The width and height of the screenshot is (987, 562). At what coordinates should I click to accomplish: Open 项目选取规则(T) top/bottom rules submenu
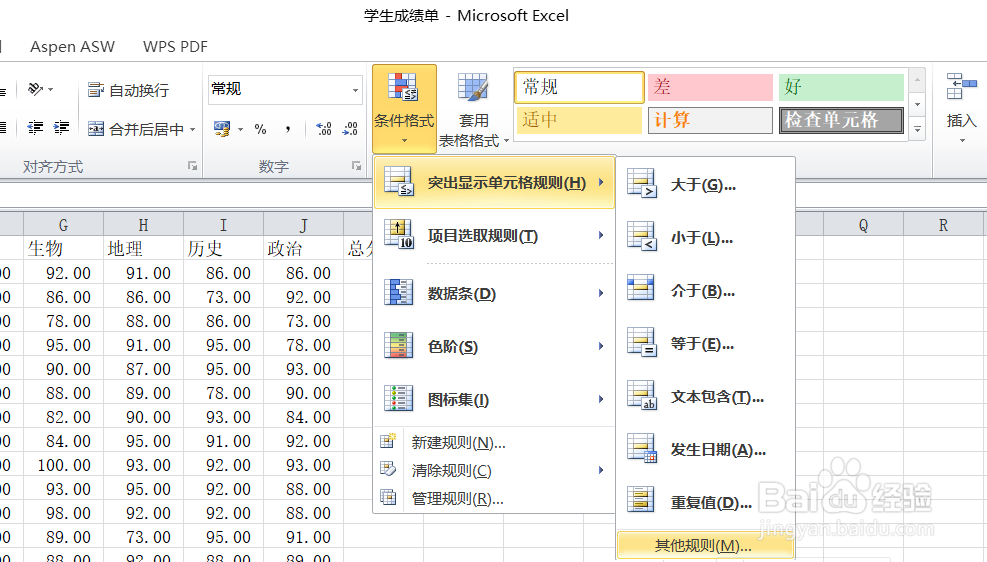tap(494, 236)
